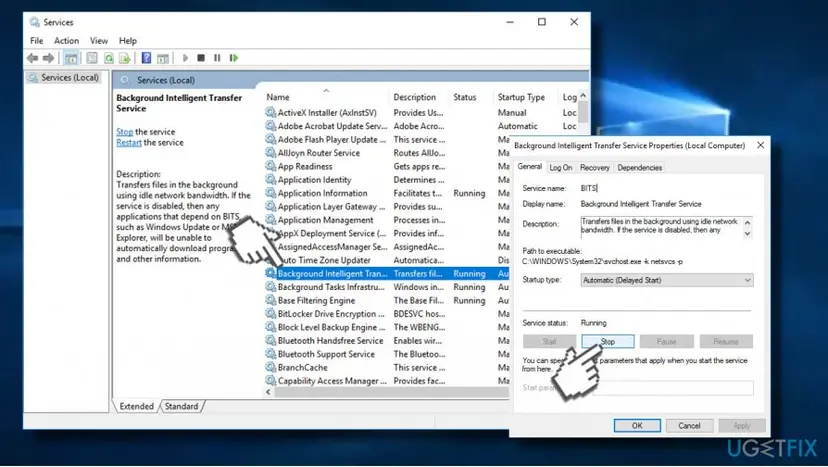
Task: Select the Background Tasks Infrastructure row
Action: pyautogui.click(x=386, y=287)
